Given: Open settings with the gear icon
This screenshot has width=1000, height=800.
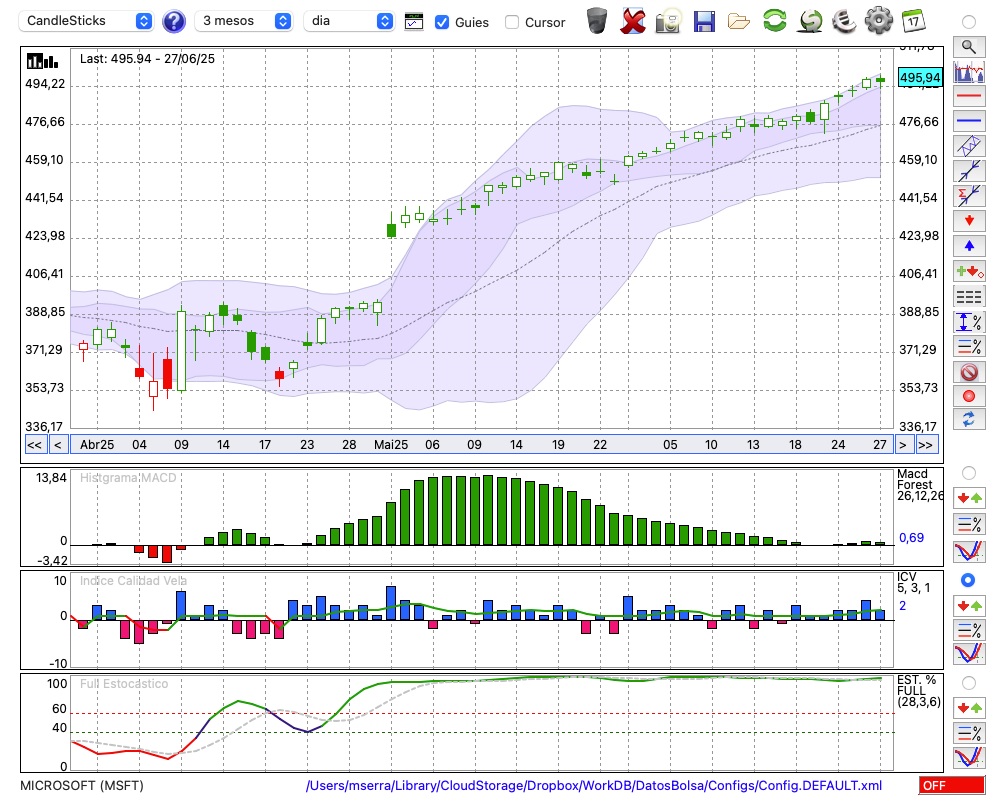Looking at the screenshot, I should click(x=879, y=20).
